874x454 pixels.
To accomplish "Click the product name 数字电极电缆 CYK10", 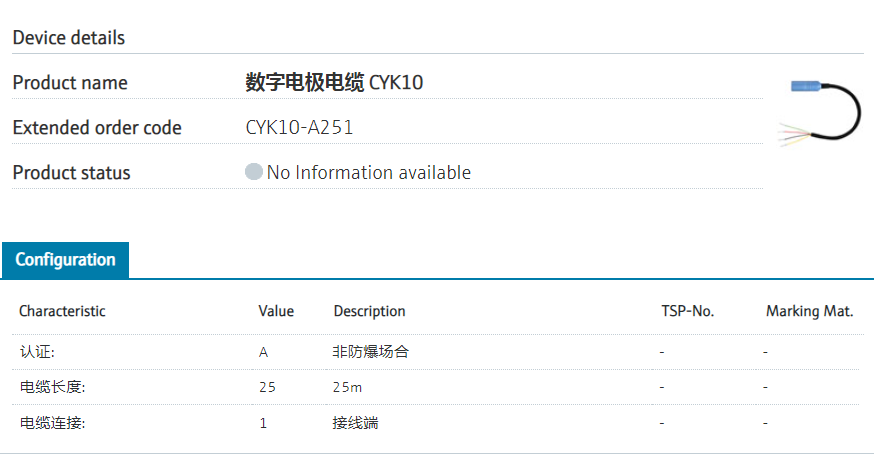I will coord(334,83).
